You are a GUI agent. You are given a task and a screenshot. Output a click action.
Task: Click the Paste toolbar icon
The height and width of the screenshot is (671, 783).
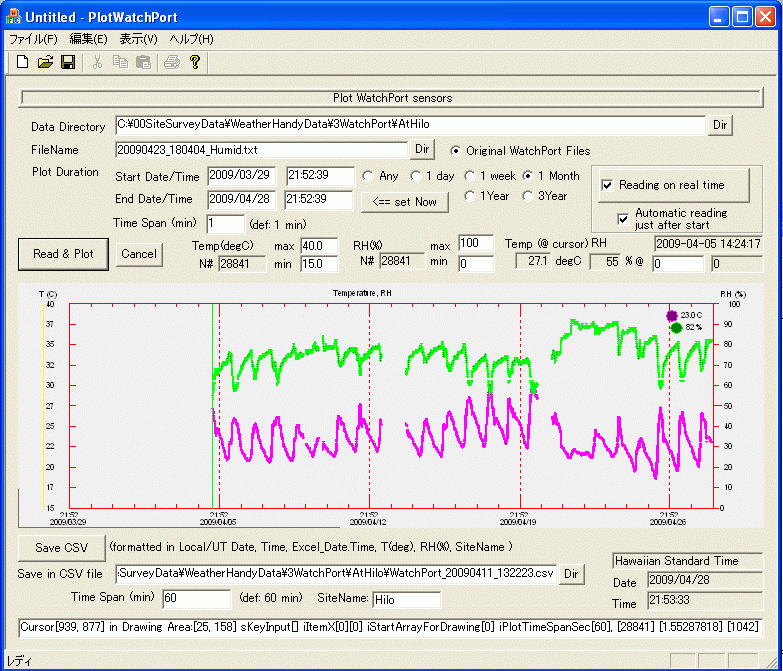pyautogui.click(x=143, y=62)
